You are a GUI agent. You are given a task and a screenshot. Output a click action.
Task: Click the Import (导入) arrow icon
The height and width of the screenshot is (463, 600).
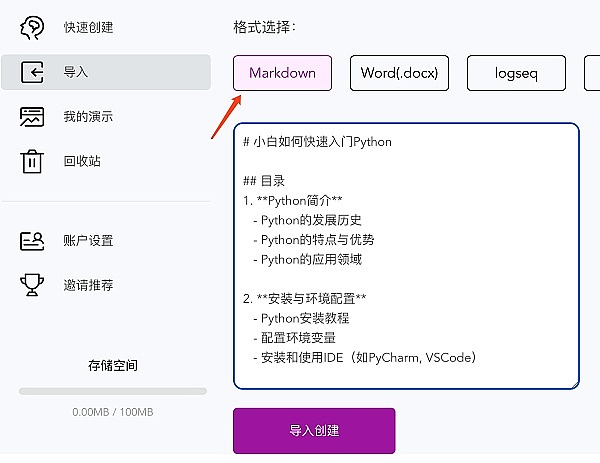(32, 72)
